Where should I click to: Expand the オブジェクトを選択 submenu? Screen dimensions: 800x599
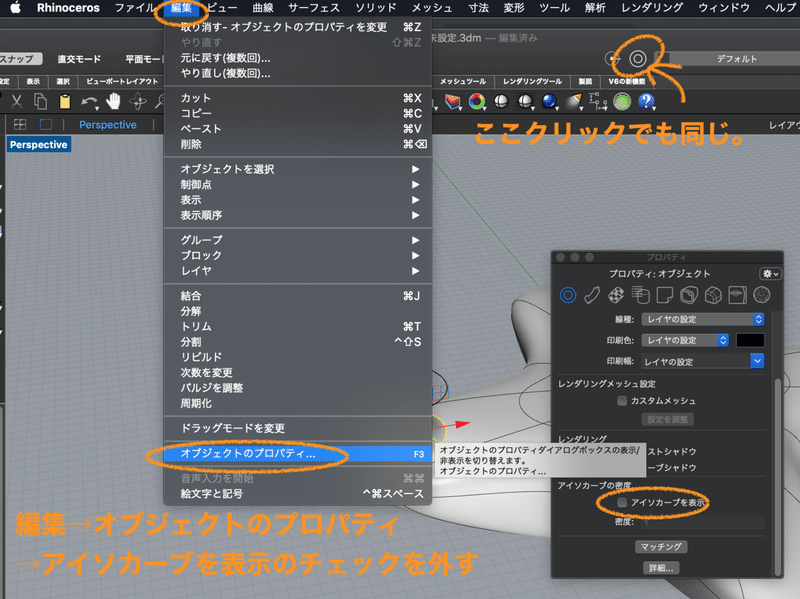tap(297, 169)
